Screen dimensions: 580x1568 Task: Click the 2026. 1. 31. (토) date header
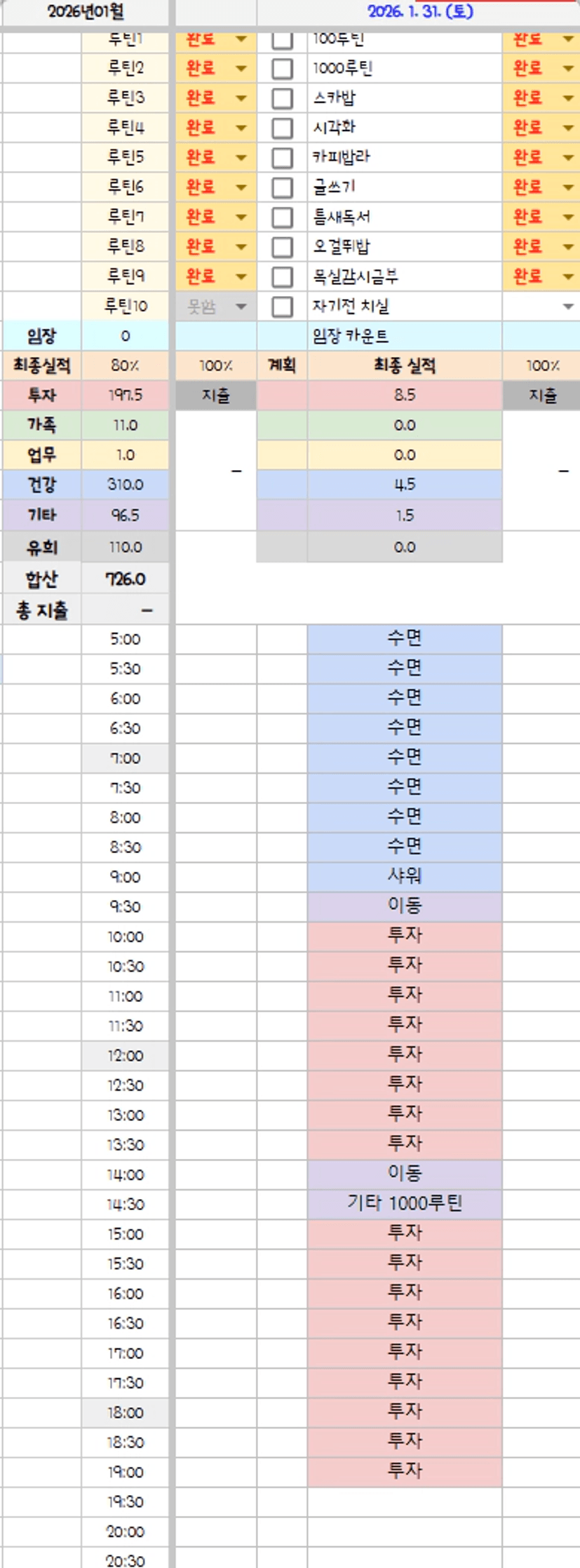[419, 12]
